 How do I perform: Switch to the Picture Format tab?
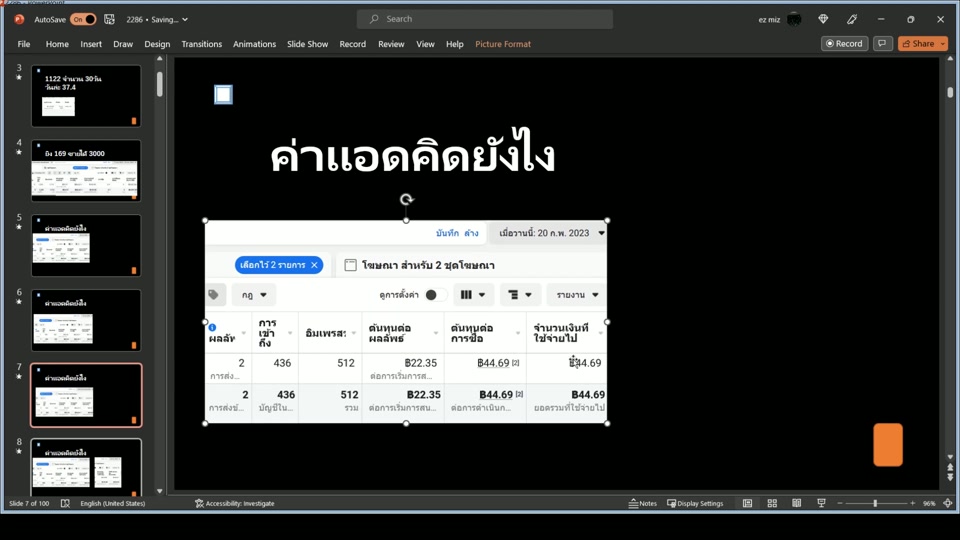(503, 44)
